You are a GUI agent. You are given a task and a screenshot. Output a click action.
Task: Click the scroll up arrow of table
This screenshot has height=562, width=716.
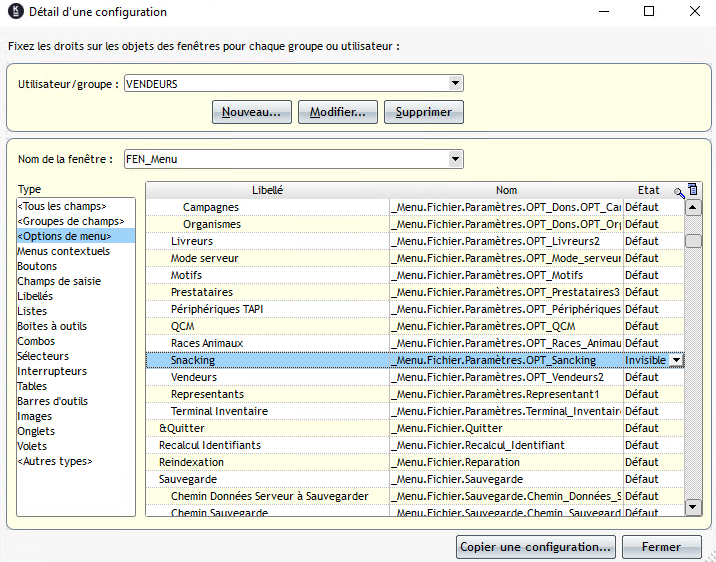693,208
